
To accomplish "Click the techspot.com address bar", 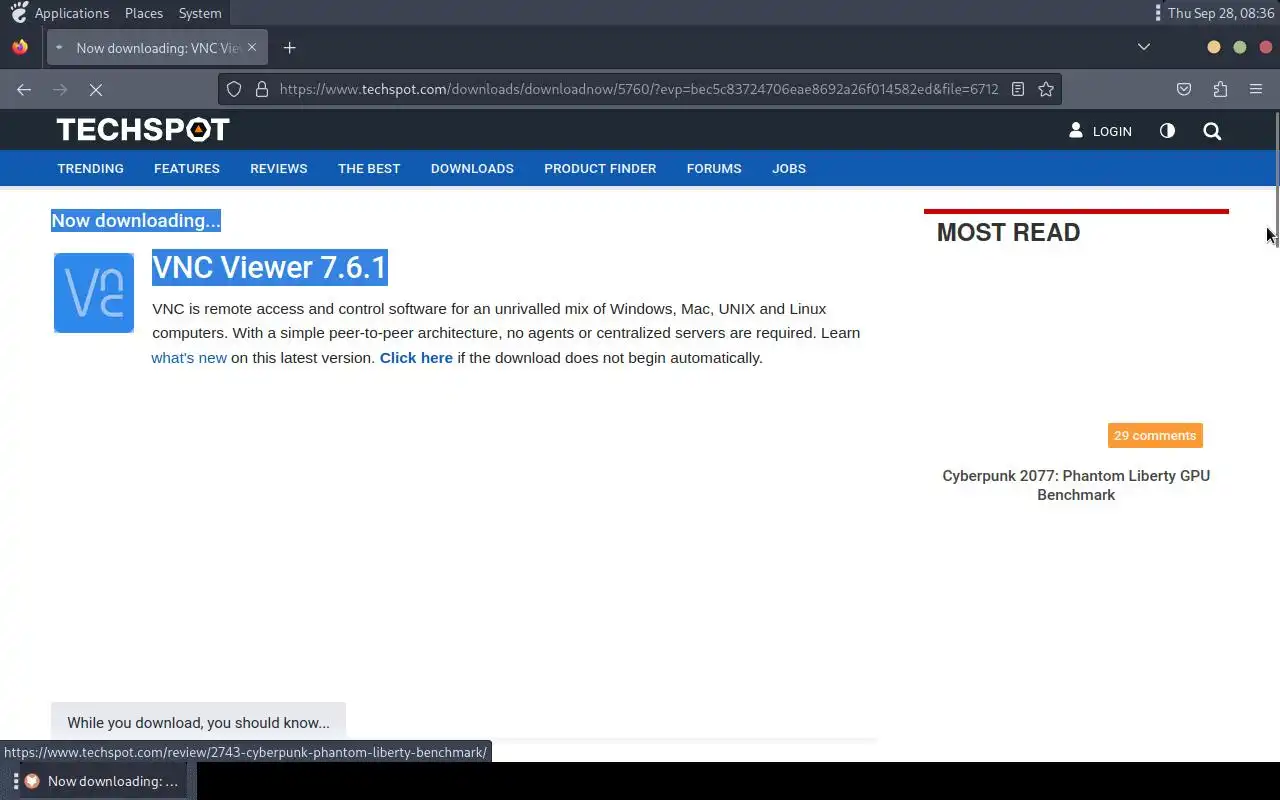I will coord(638,89).
